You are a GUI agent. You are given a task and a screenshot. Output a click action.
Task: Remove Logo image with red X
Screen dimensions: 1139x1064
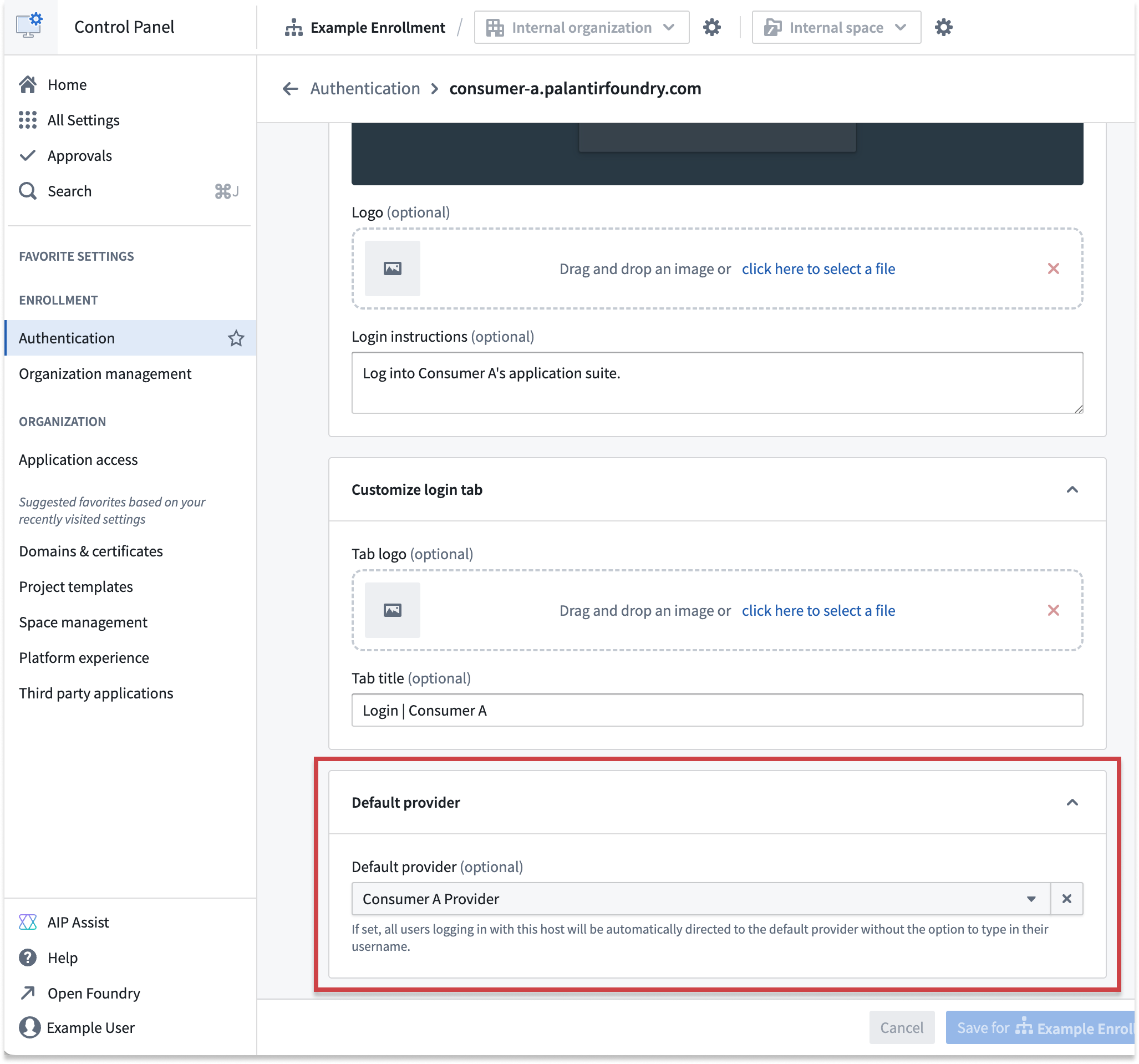1054,268
